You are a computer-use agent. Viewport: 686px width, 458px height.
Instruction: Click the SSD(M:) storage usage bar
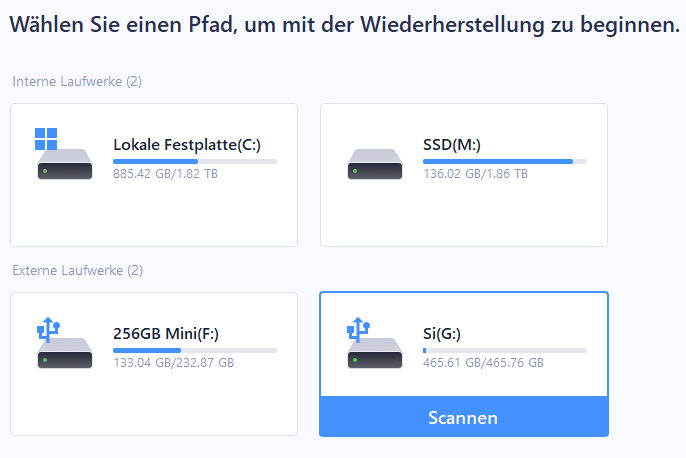505,161
